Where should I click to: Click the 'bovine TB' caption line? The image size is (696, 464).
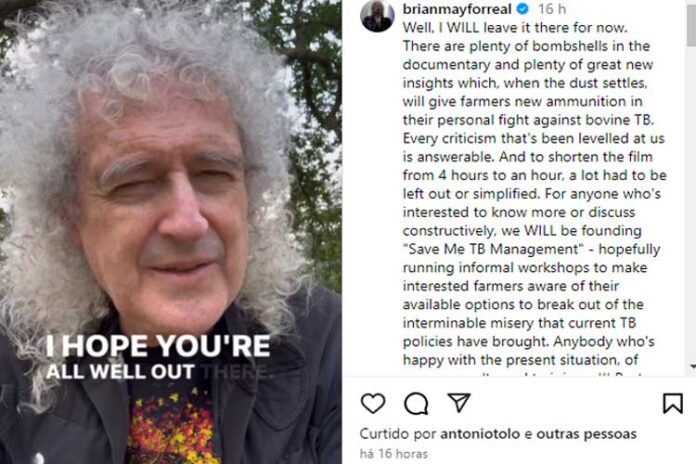click(528, 120)
